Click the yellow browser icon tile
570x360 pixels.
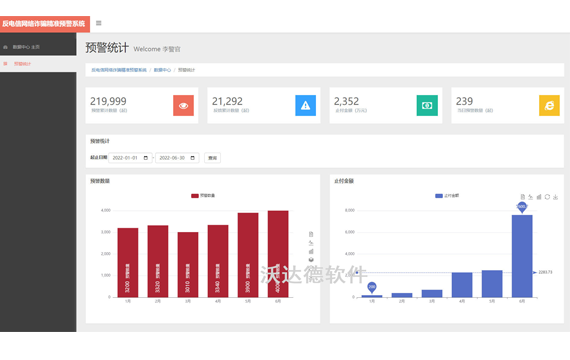click(549, 105)
